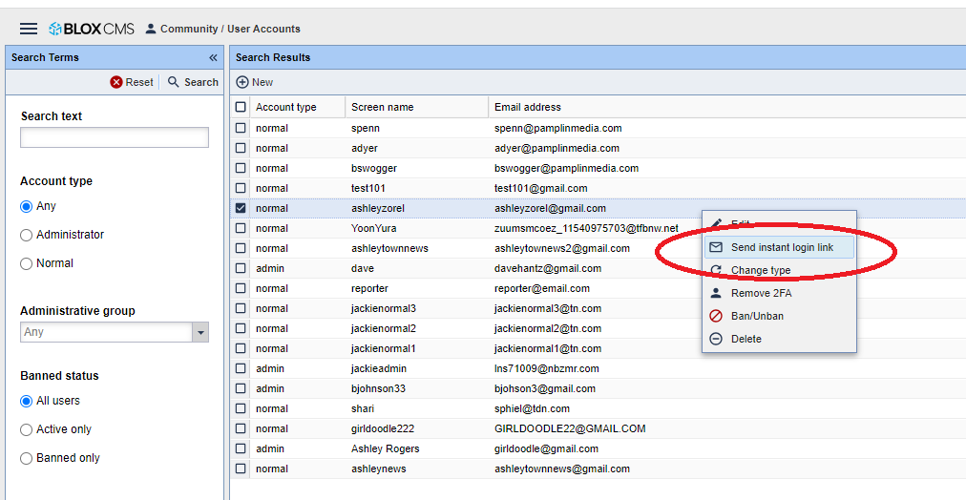The height and width of the screenshot is (500, 966).
Task: Select Change type menu option
Action: click(760, 270)
